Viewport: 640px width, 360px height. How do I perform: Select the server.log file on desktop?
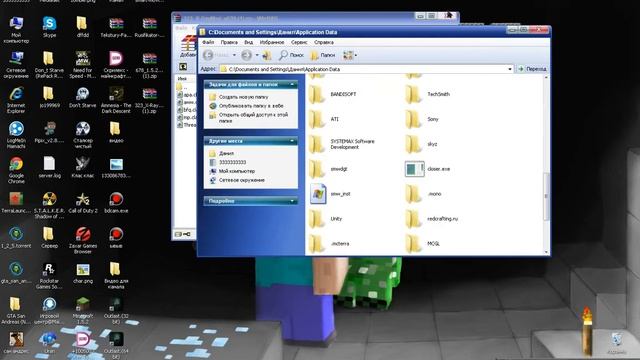(x=49, y=167)
